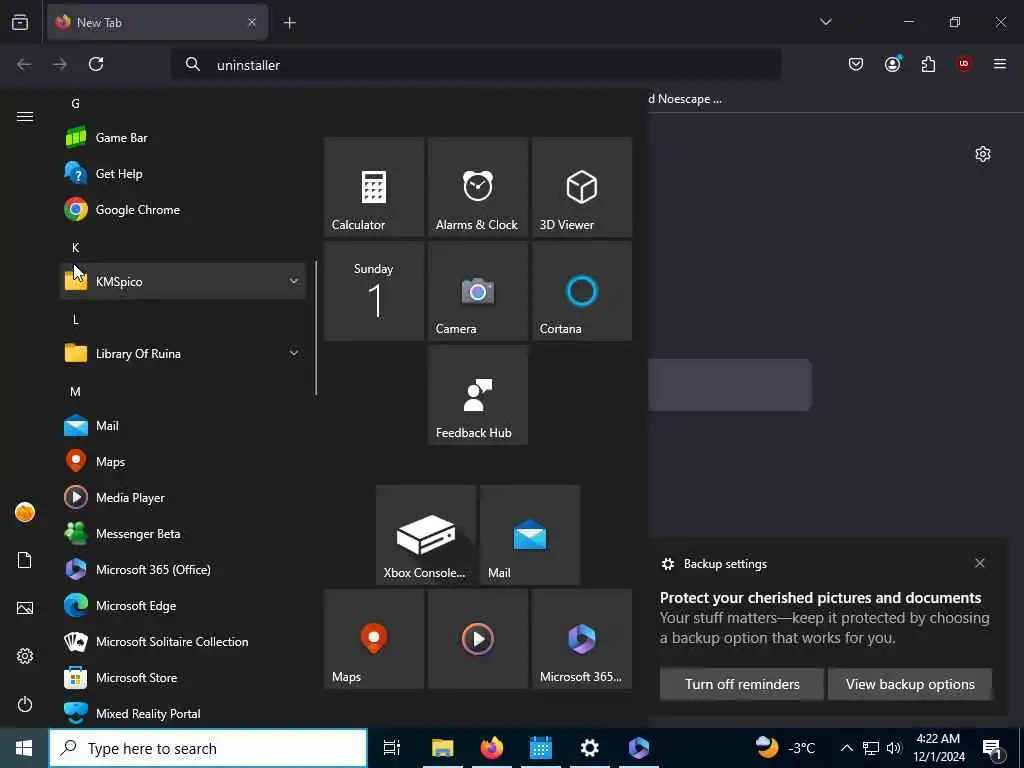Click Turn off reminders button

(742, 684)
